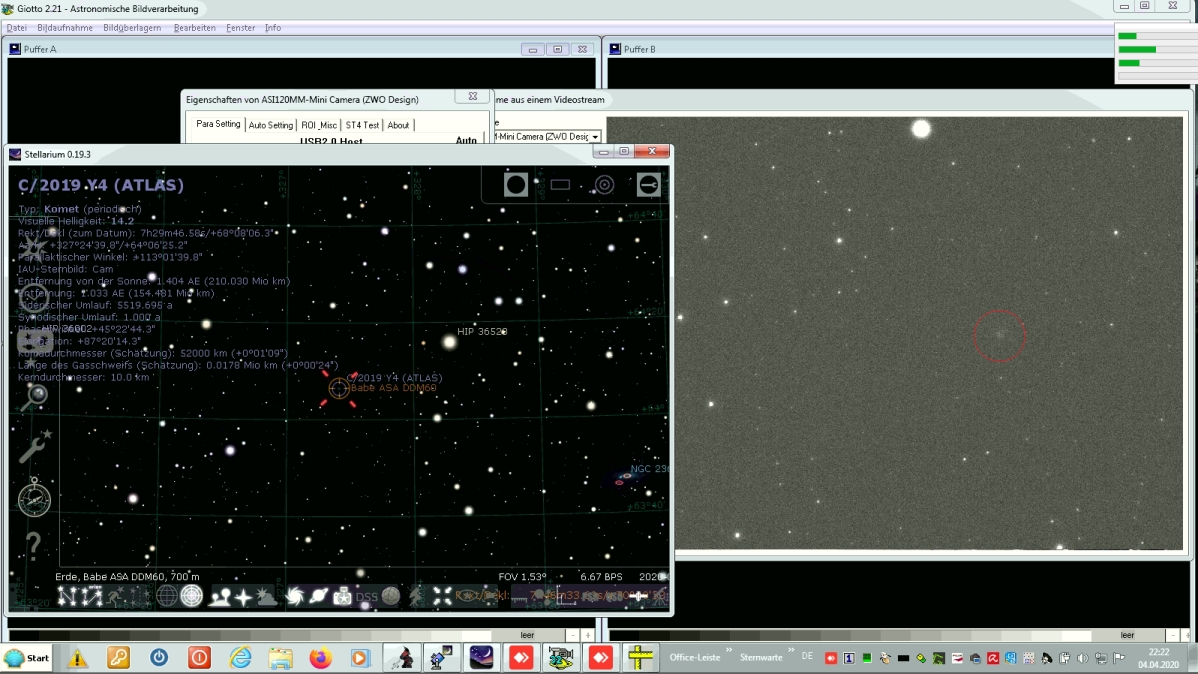Toggle constellation lines in Stellarium toolbar
1198x674 pixels.
(67, 597)
